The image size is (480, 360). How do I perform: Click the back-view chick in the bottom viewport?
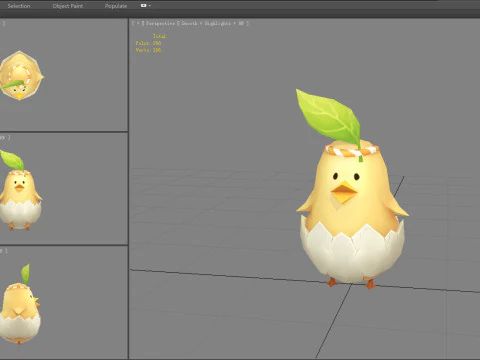click(20, 304)
